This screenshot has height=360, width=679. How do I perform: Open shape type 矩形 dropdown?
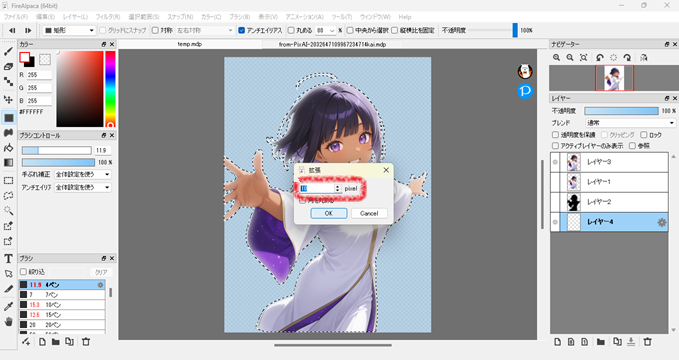click(x=69, y=30)
